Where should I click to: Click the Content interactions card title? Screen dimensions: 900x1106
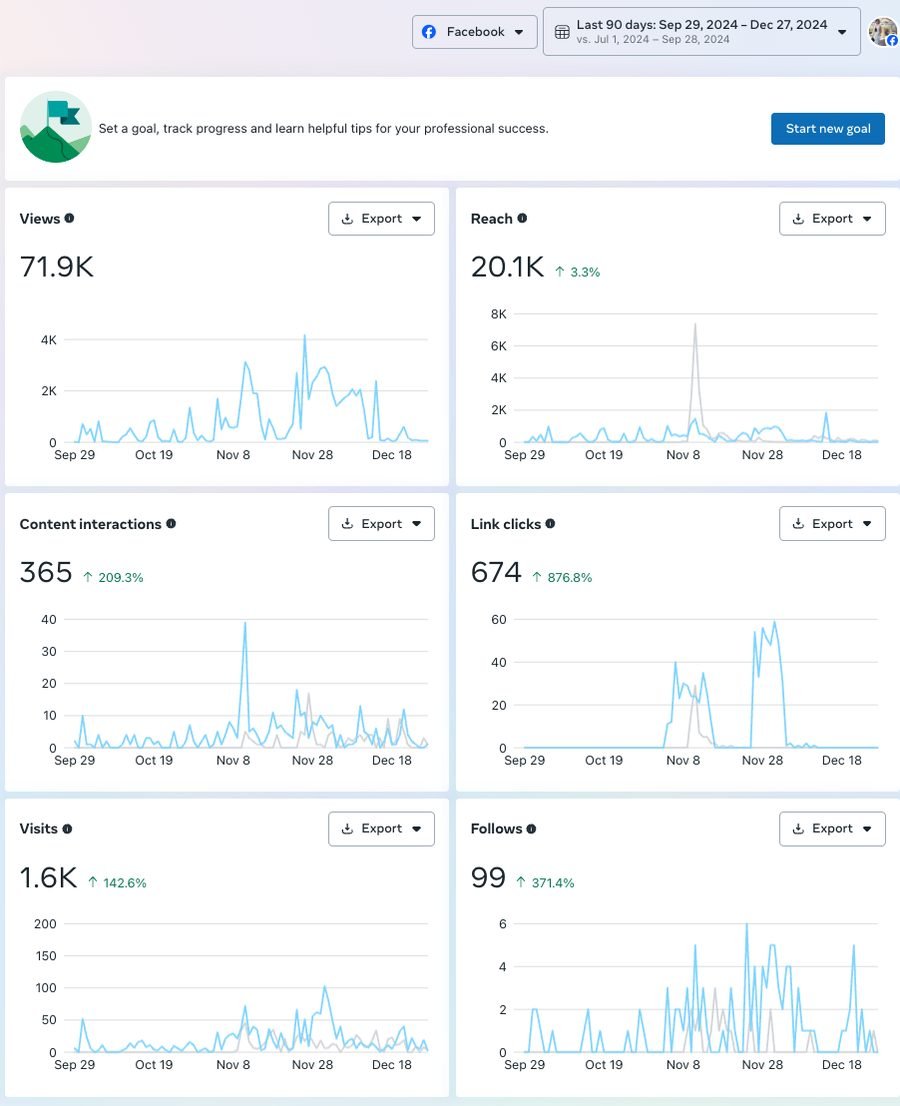[x=90, y=524]
